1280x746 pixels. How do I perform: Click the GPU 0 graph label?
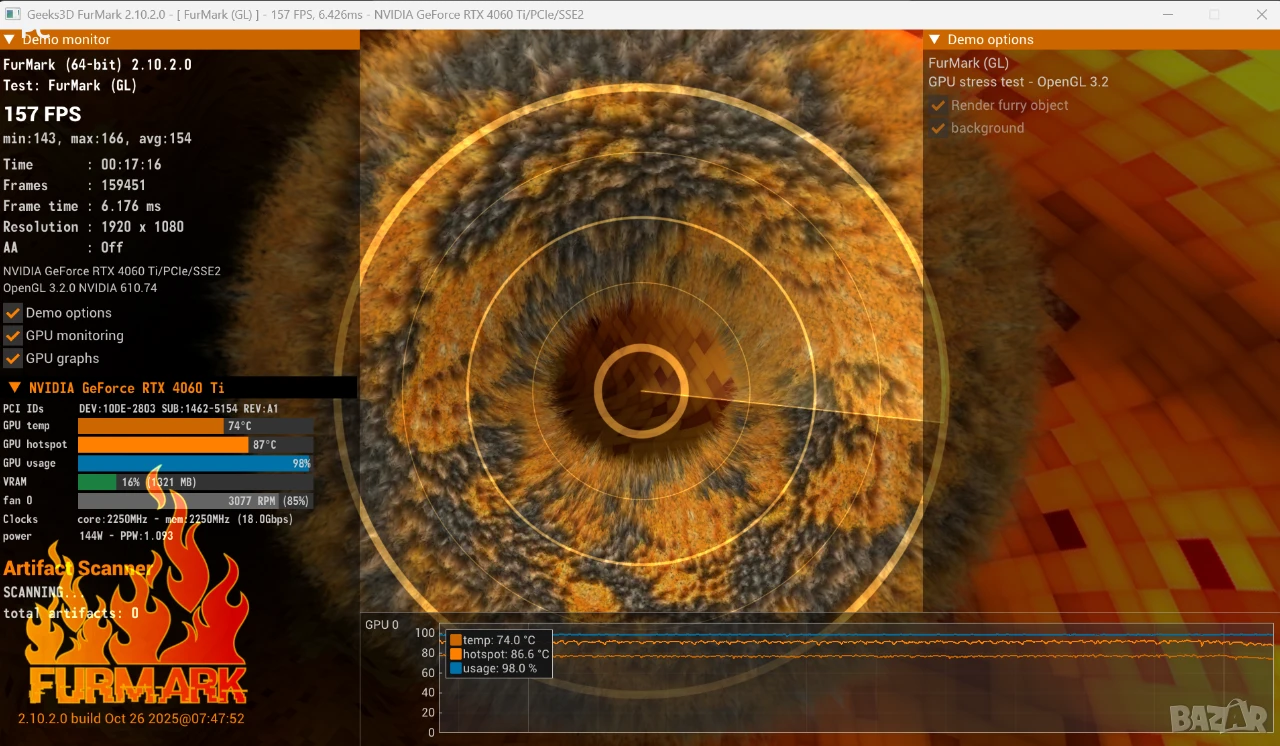pyautogui.click(x=382, y=625)
